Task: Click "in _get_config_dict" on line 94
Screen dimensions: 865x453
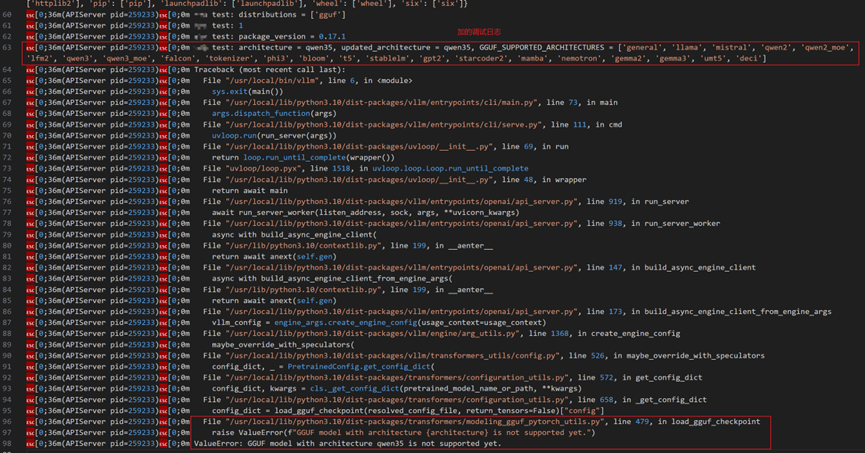Action: click(x=665, y=400)
